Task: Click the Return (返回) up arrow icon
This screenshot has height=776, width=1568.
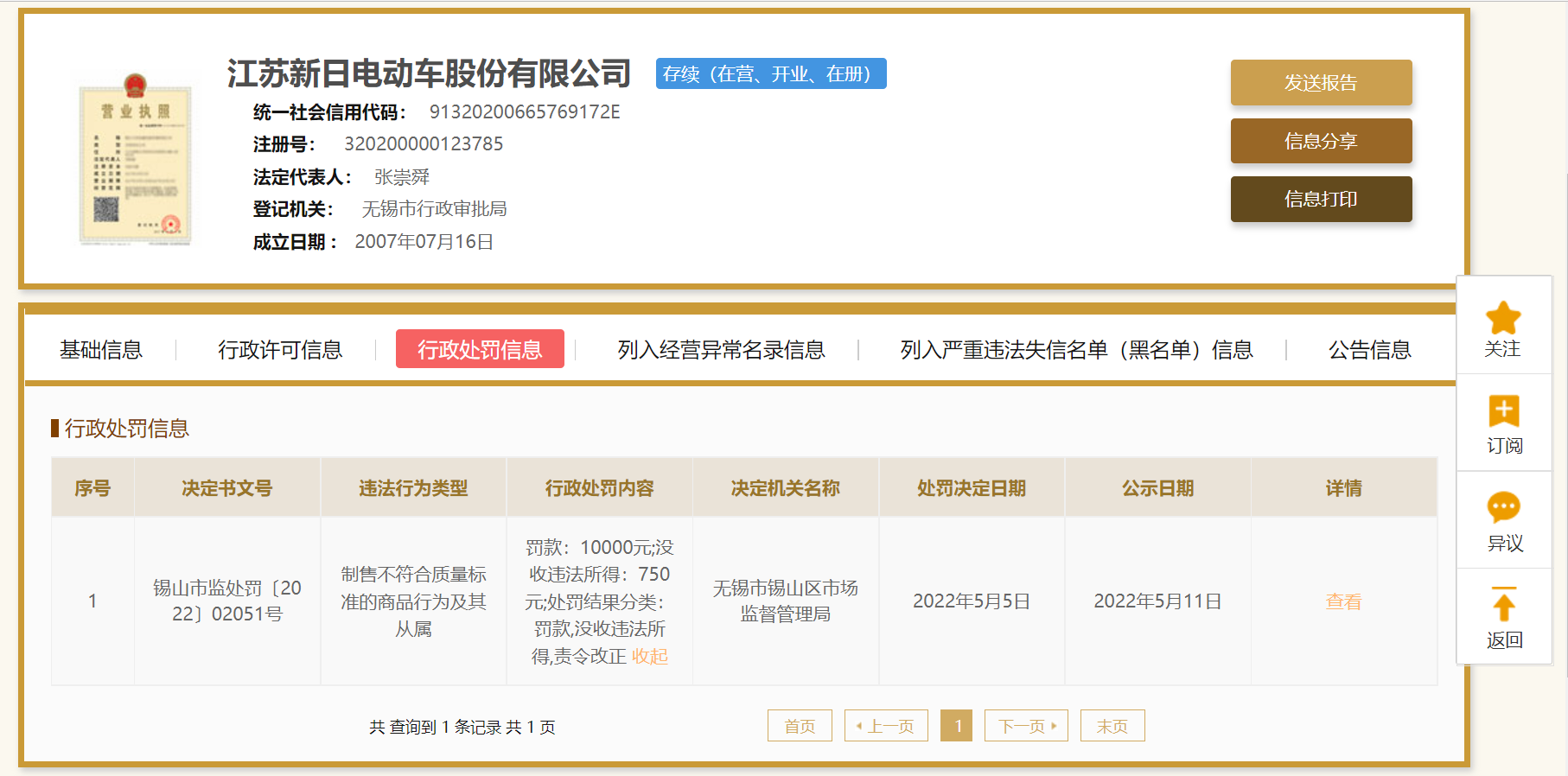Action: click(1503, 604)
